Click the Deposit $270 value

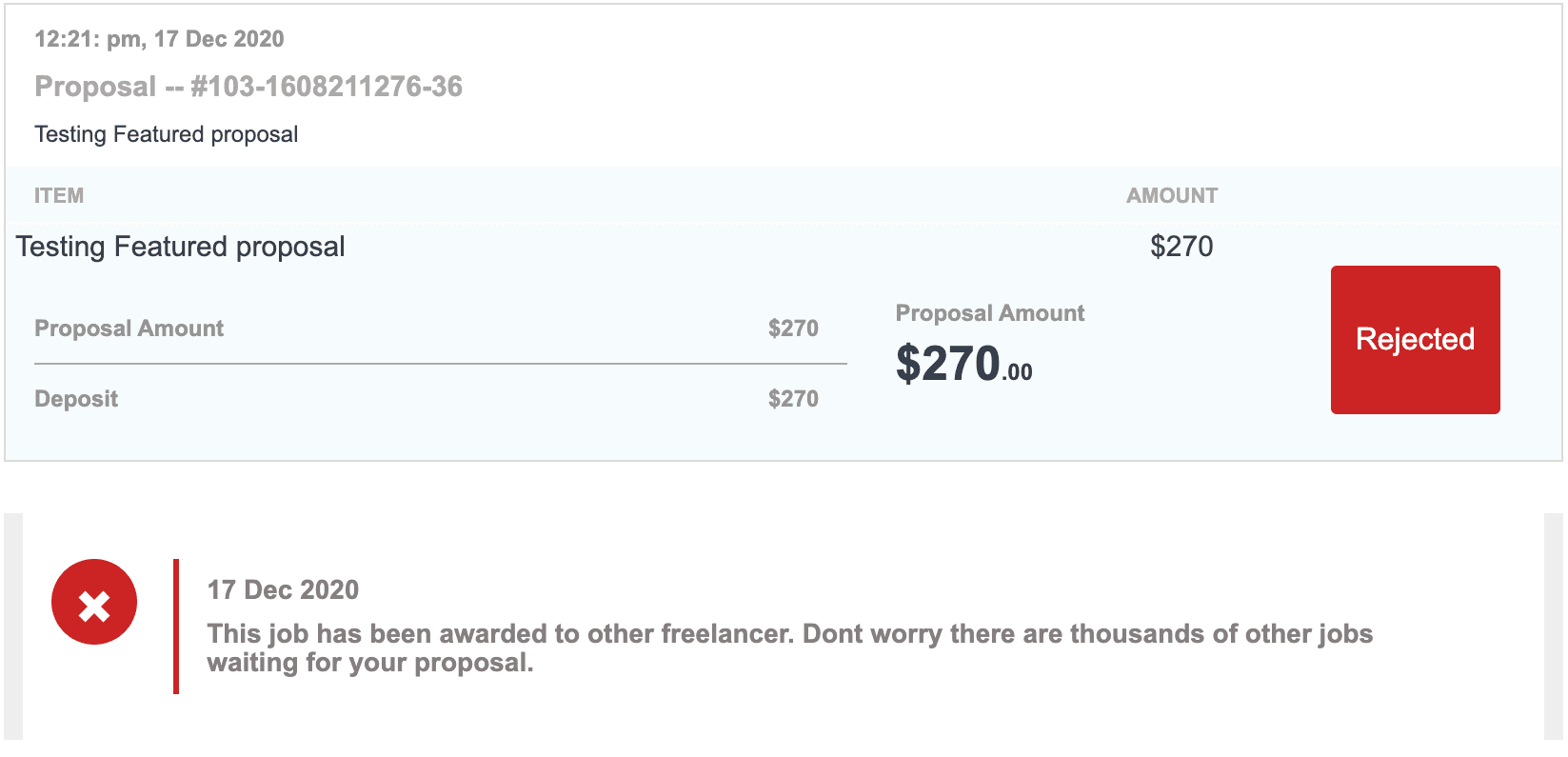coord(793,399)
